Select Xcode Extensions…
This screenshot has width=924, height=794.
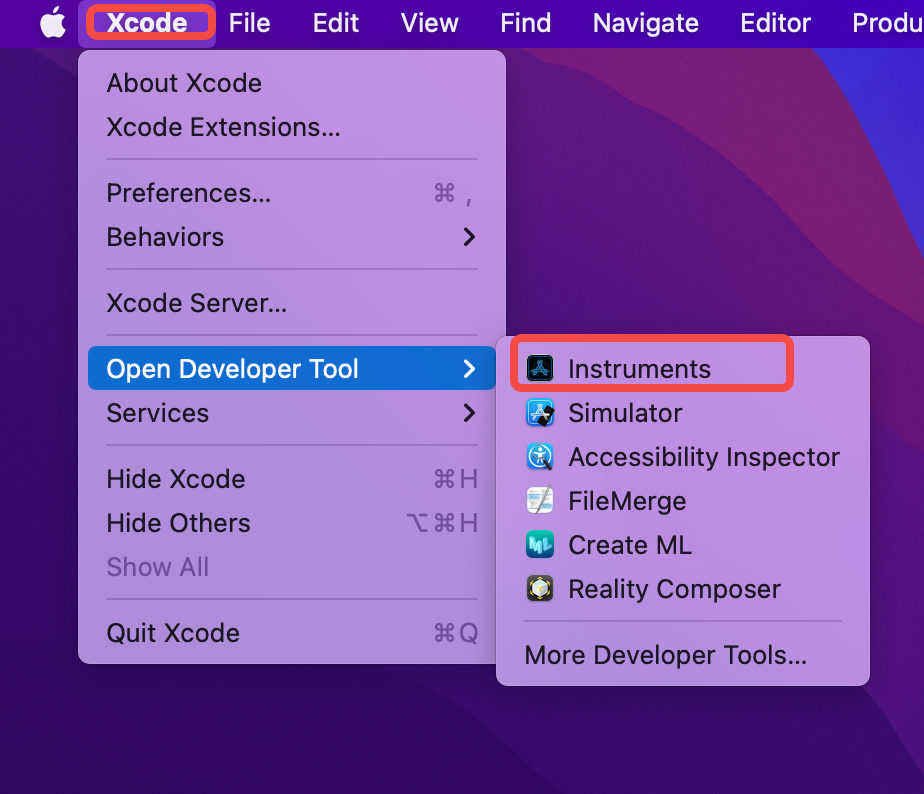(x=292, y=127)
